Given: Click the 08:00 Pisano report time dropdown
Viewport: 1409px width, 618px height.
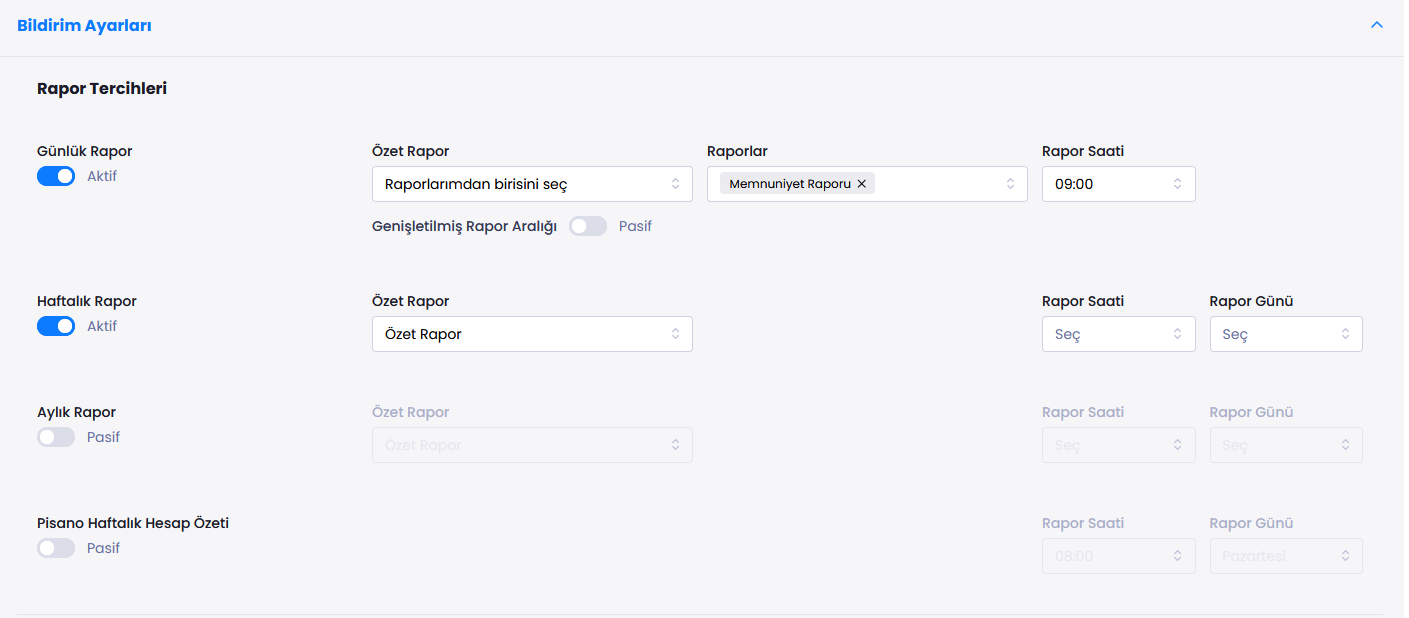Looking at the screenshot, I should click(x=1118, y=556).
